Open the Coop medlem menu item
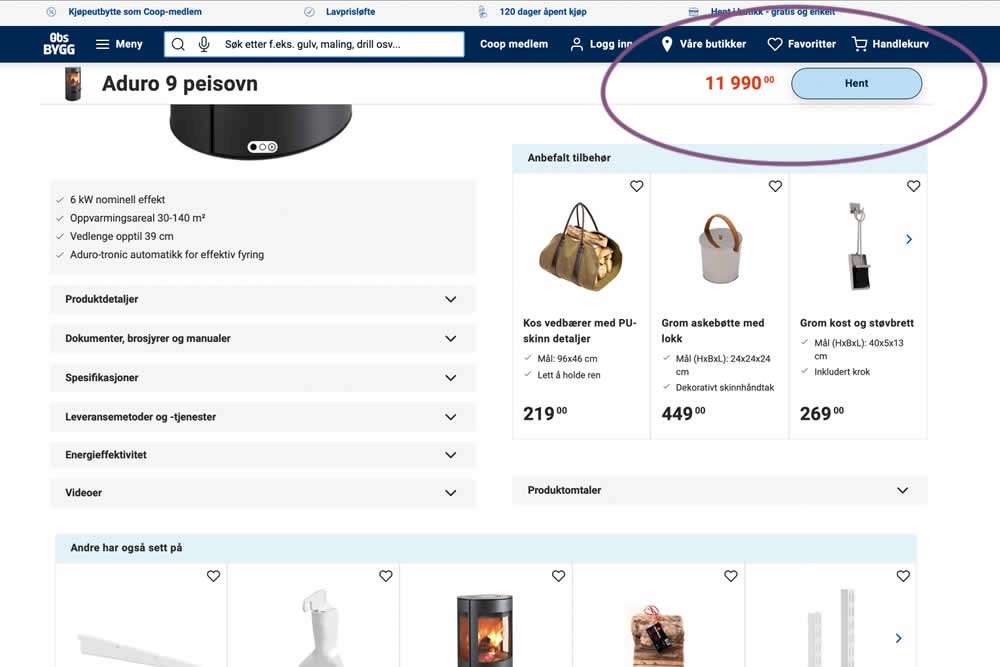Viewport: 1000px width, 667px height. coord(513,44)
